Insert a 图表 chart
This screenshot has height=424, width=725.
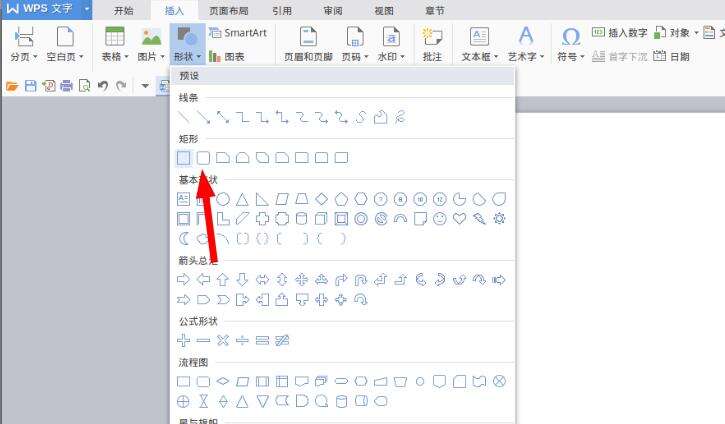[227, 57]
